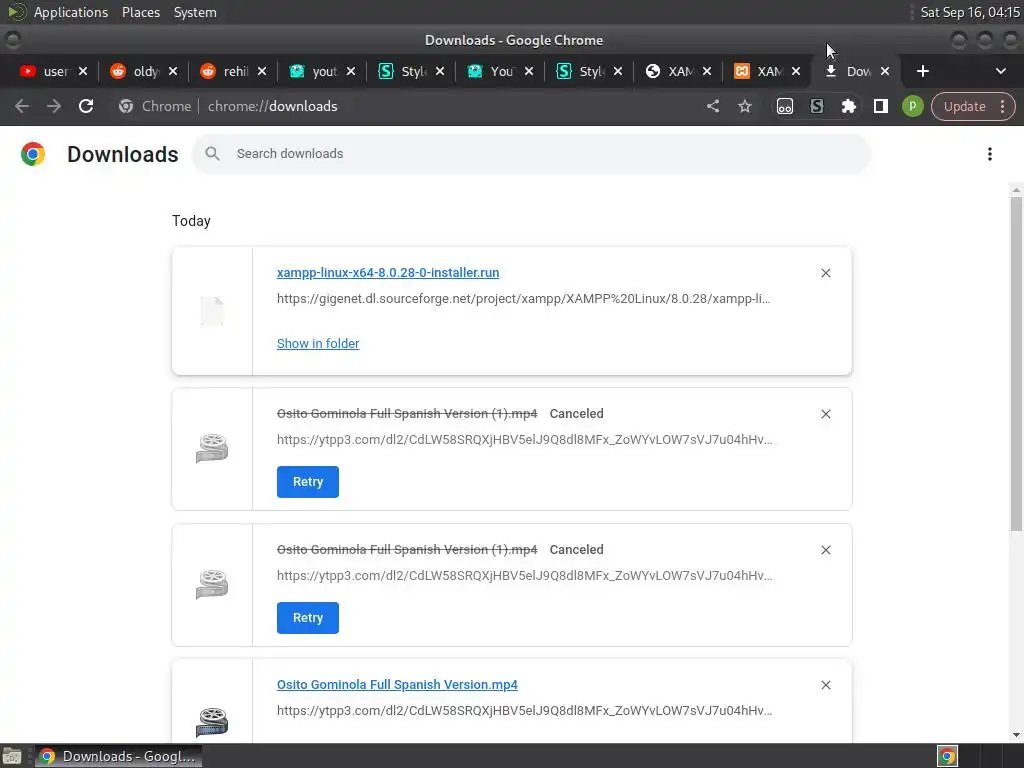Click the clock Sat Sep 16, 04:15
This screenshot has width=1024, height=768.
(970, 12)
